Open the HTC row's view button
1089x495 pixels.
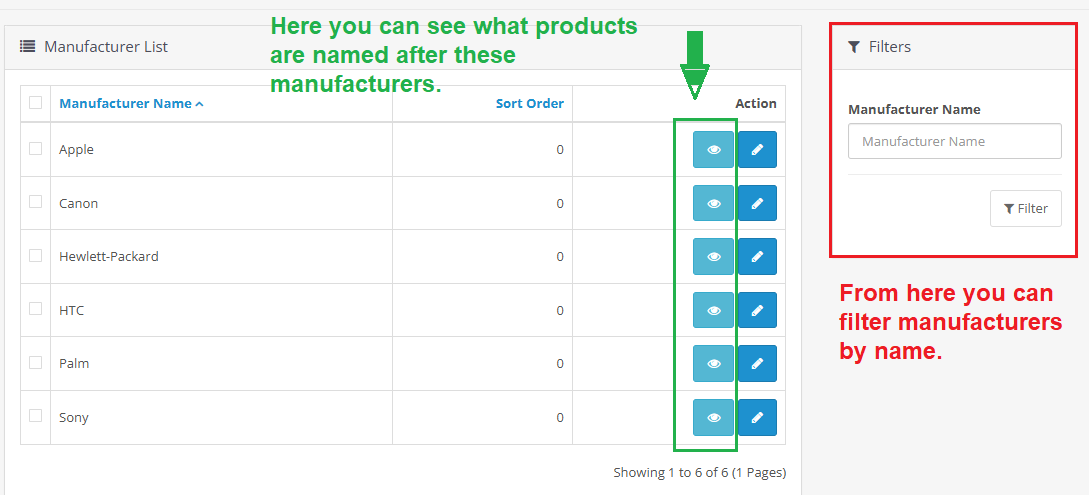[713, 310]
